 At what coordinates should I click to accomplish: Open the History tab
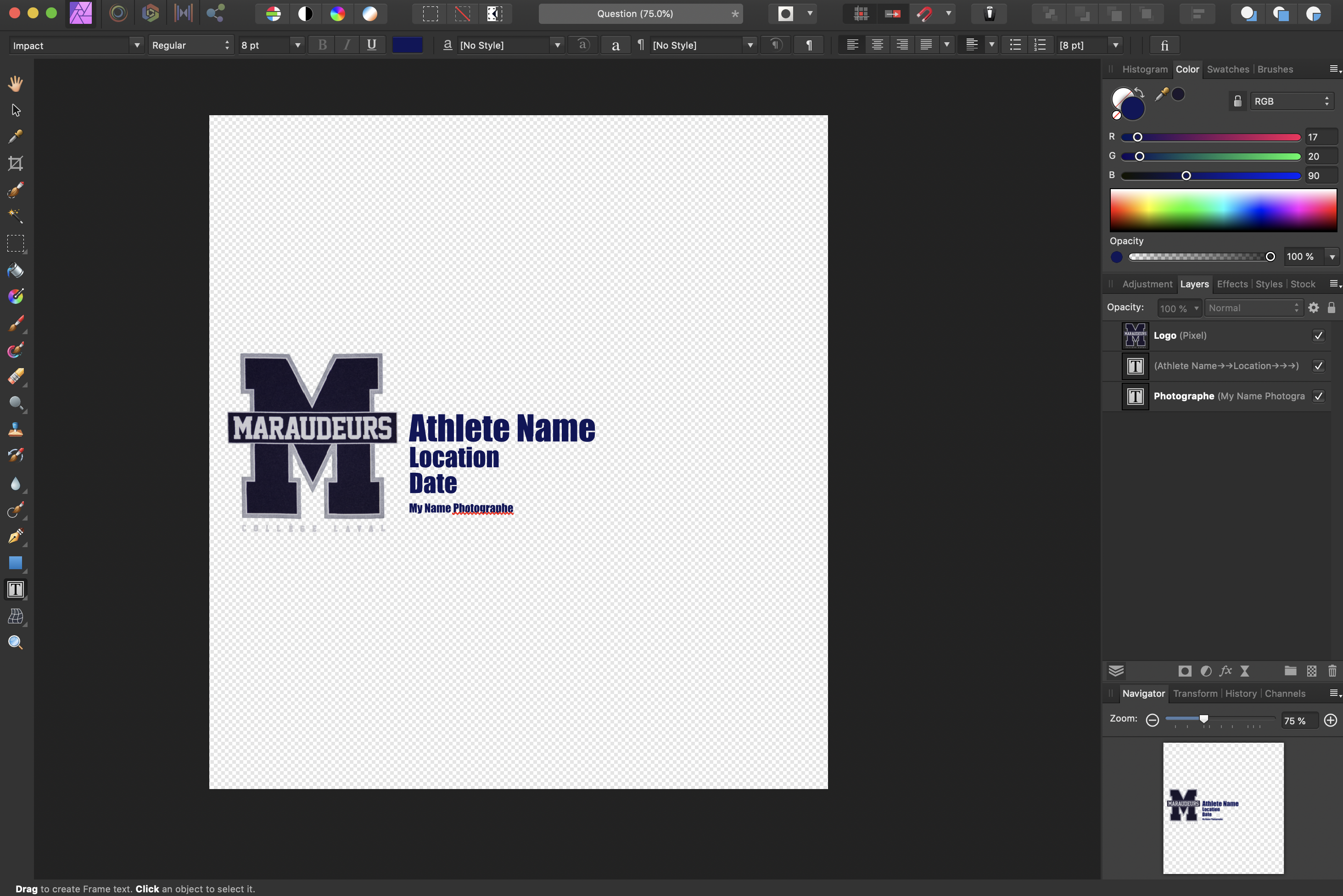(1241, 693)
